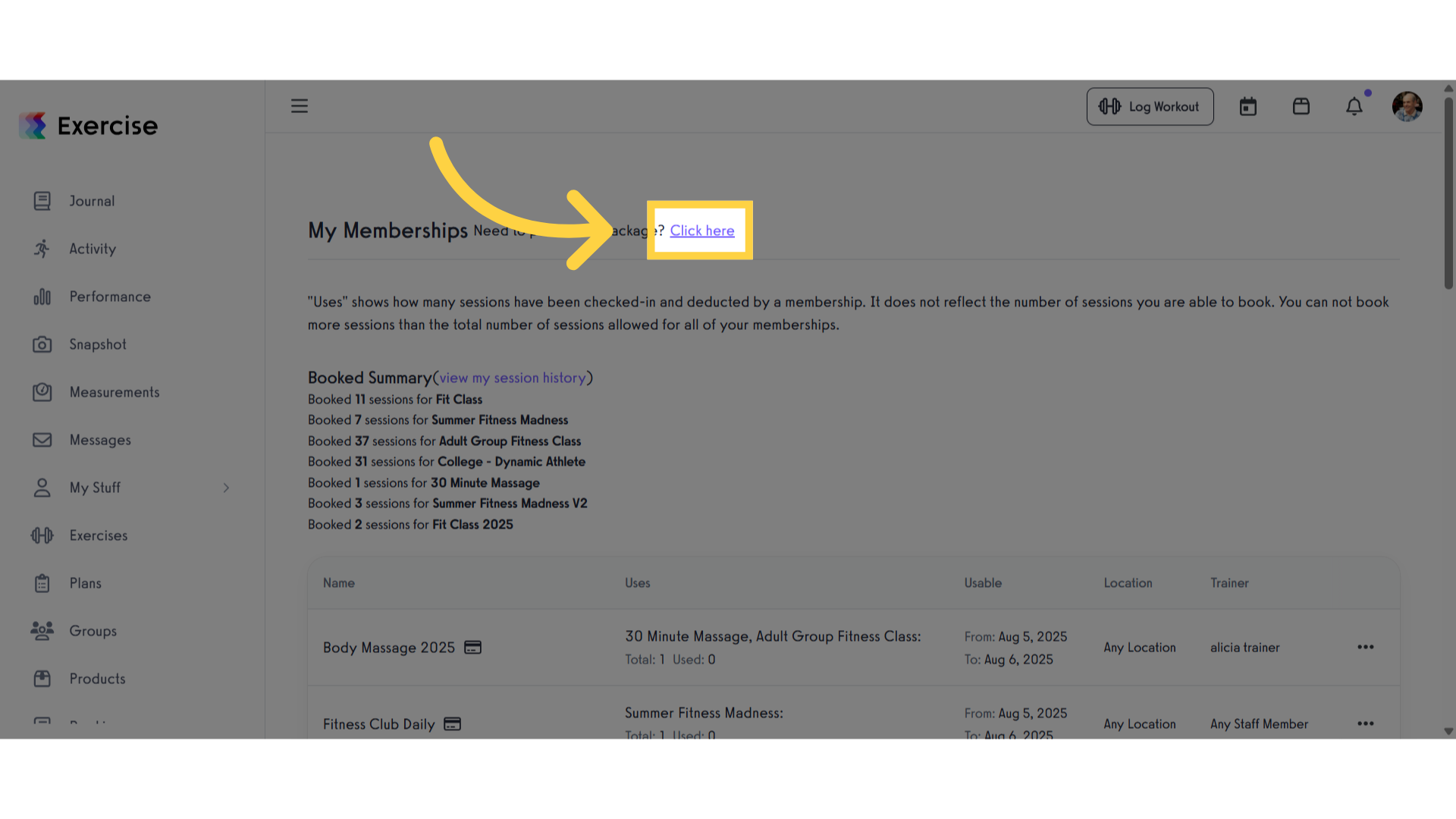Click the Log Workout button

pyautogui.click(x=1150, y=107)
